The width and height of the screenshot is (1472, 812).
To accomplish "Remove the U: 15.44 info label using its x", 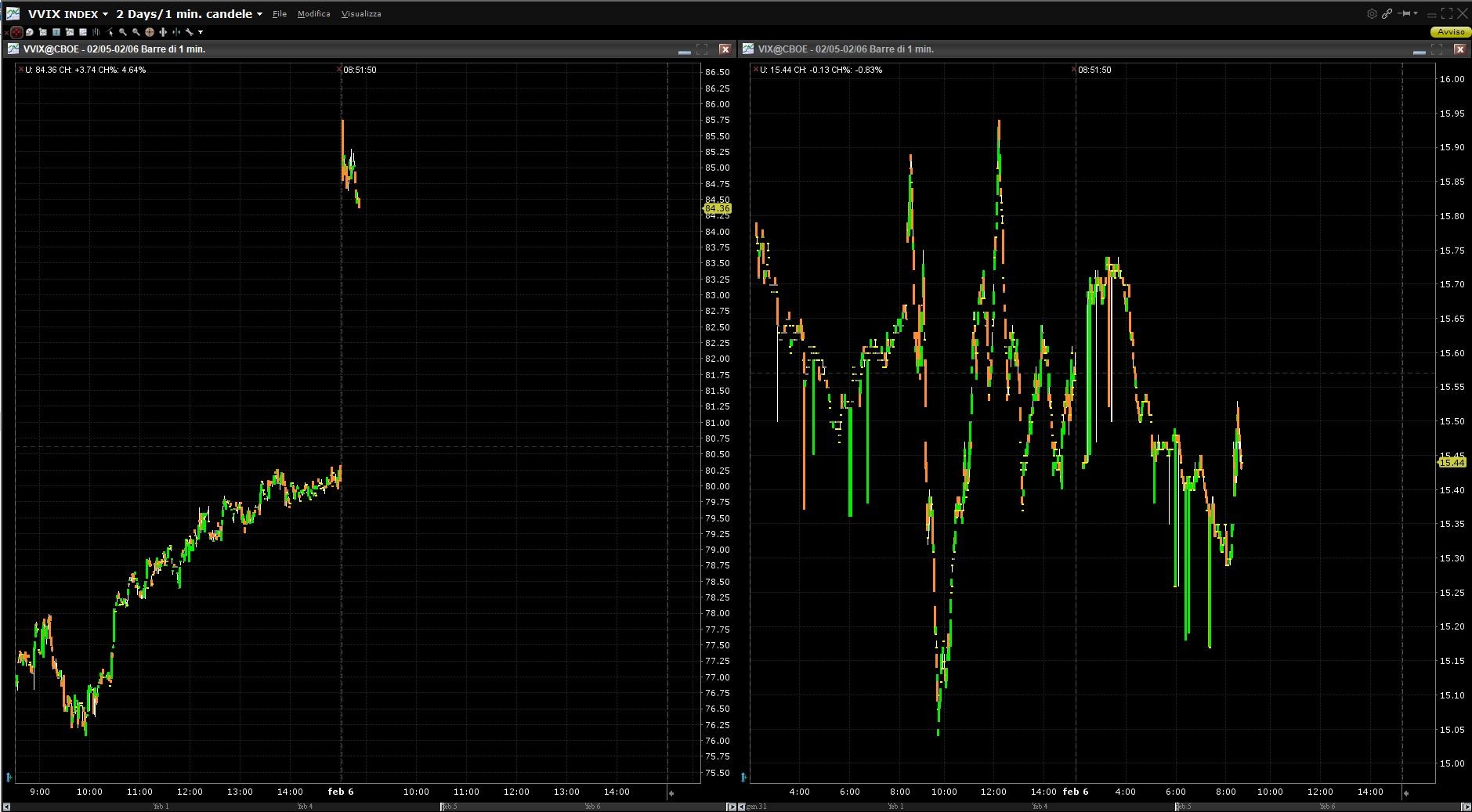I will [x=756, y=70].
